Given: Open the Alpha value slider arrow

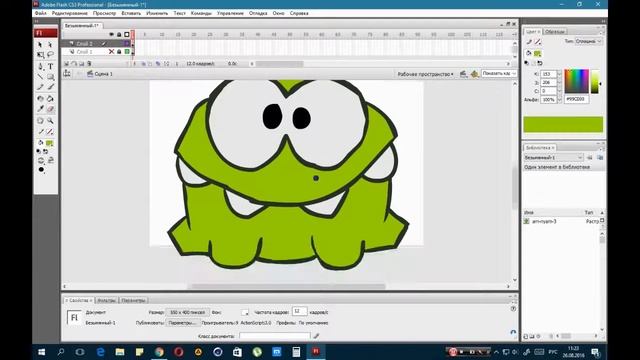Looking at the screenshot, I should (x=559, y=99).
